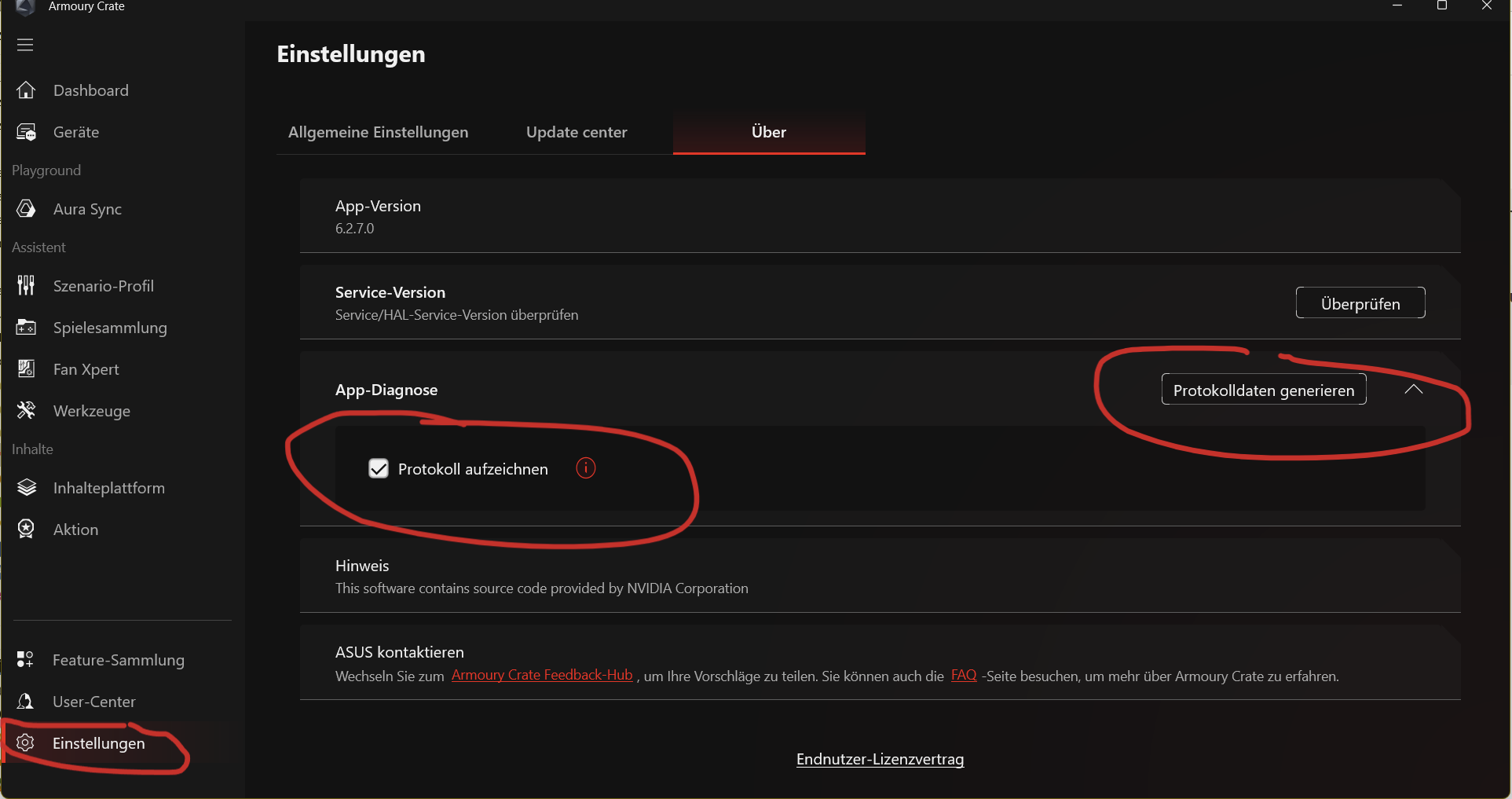The height and width of the screenshot is (799, 1512).
Task: Open the hamburger navigation menu
Action: [x=25, y=45]
